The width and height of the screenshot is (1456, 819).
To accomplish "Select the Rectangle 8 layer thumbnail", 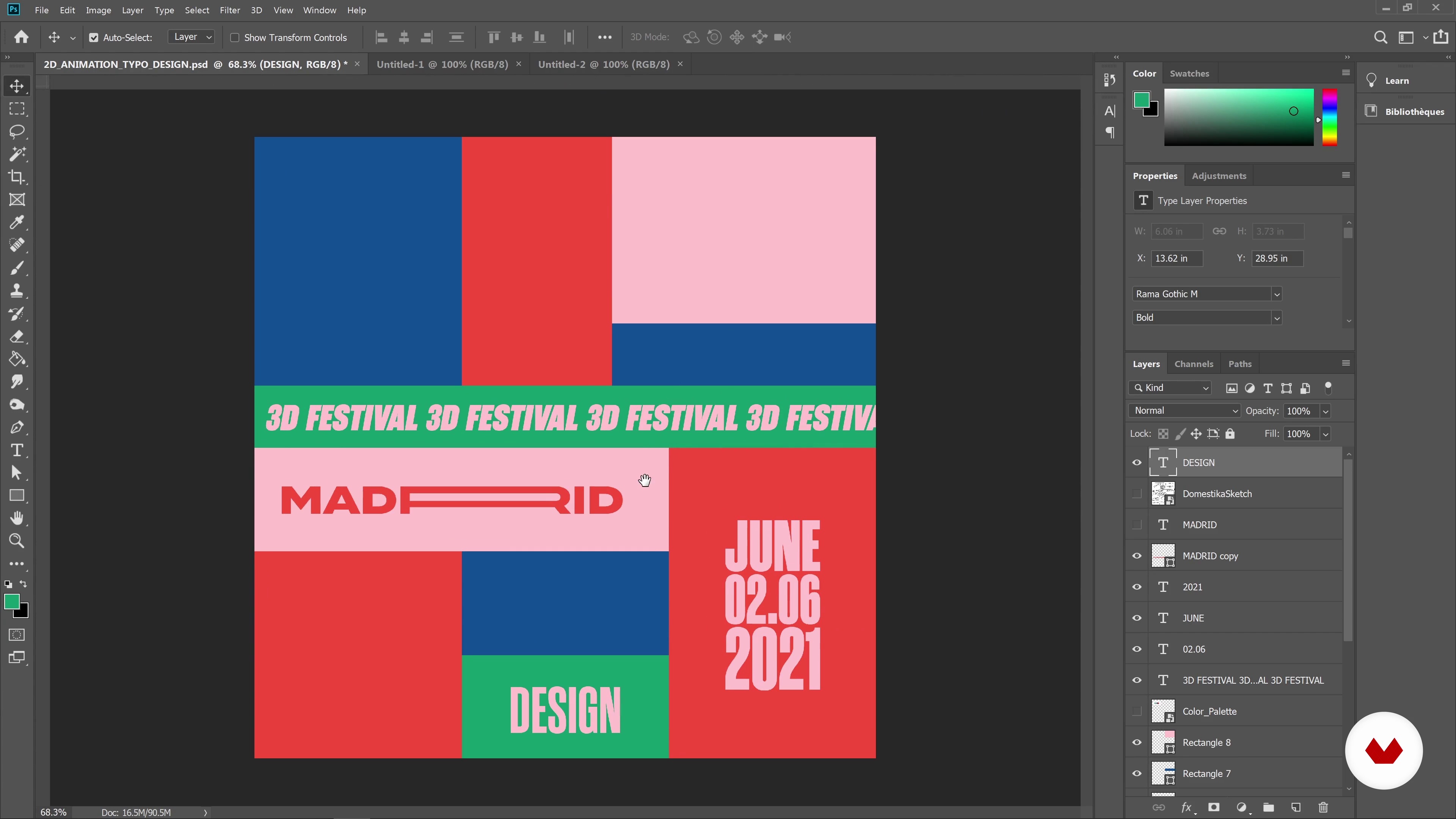I will [1163, 742].
